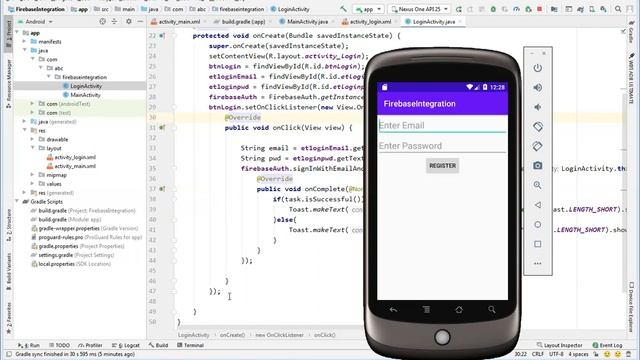Click the phone's hardware back arrow
Screen dimensions: 640x360
coord(393,310)
